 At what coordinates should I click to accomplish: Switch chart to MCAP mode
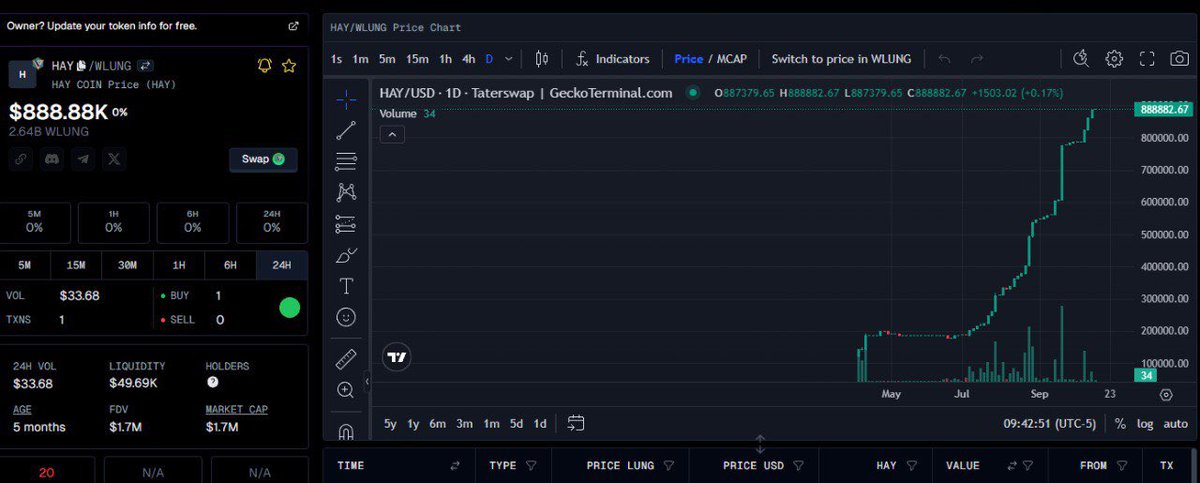tap(732, 59)
